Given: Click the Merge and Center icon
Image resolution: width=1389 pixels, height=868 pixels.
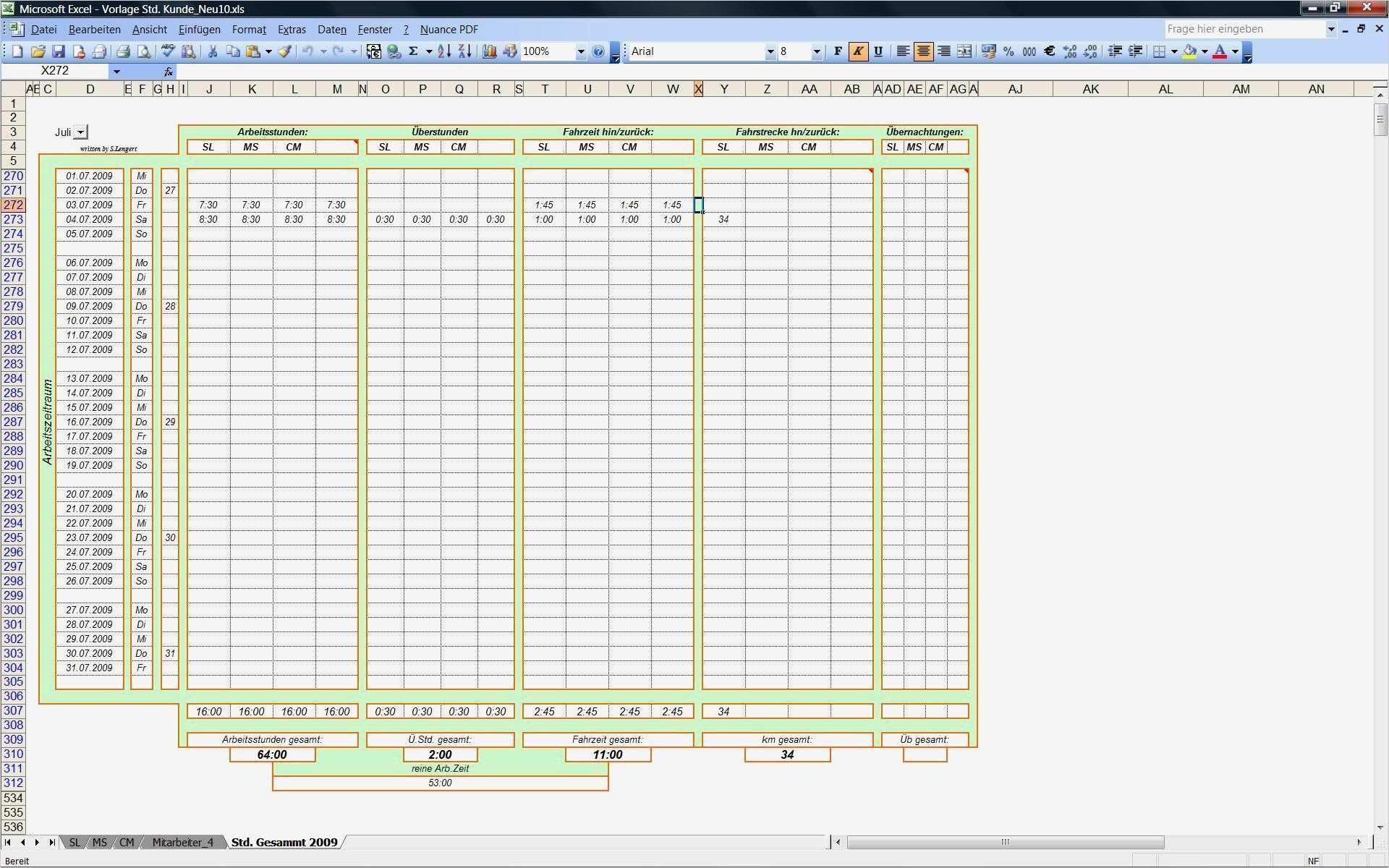Looking at the screenshot, I should click(x=964, y=51).
